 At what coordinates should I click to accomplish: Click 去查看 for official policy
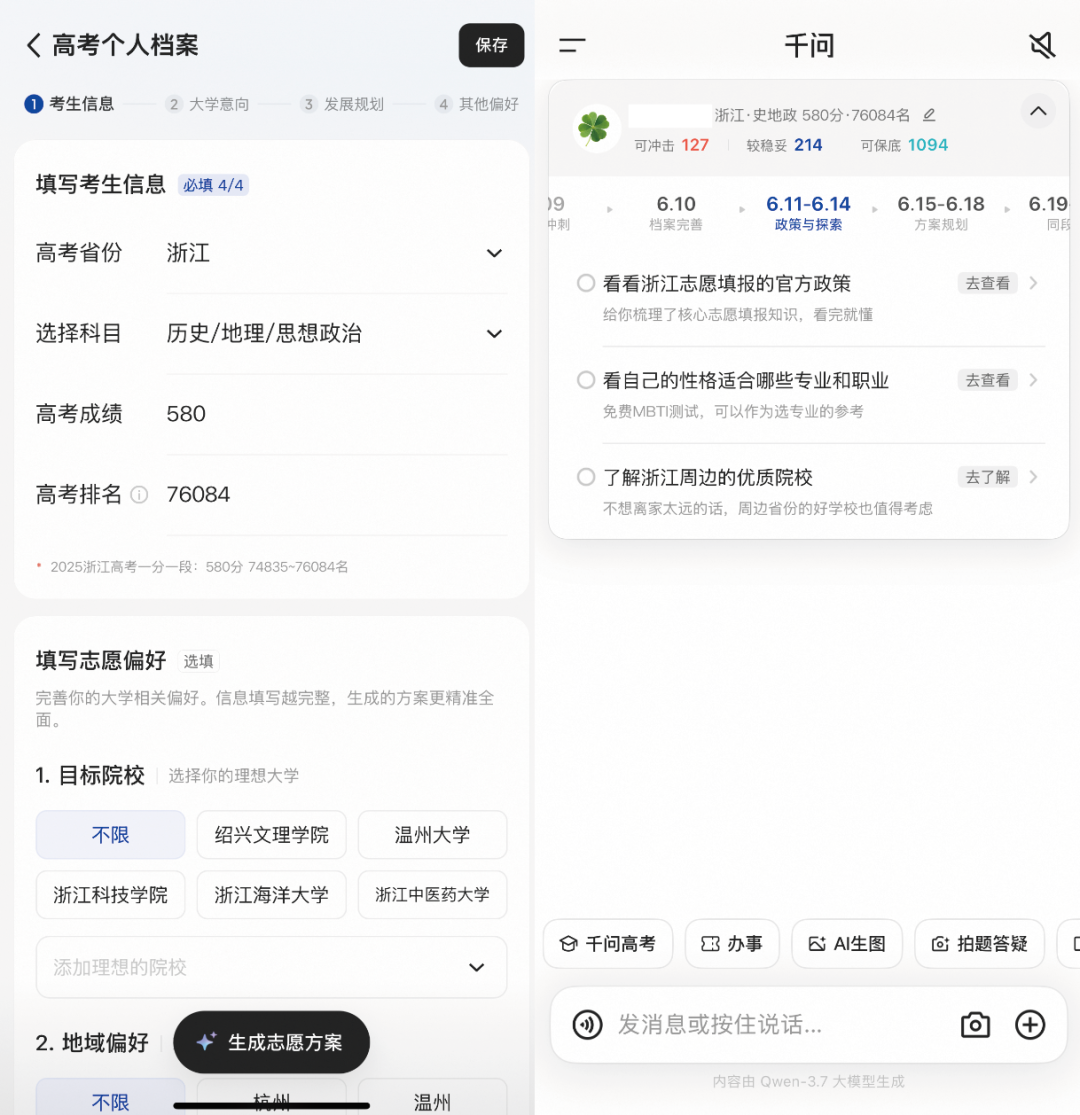[987, 283]
